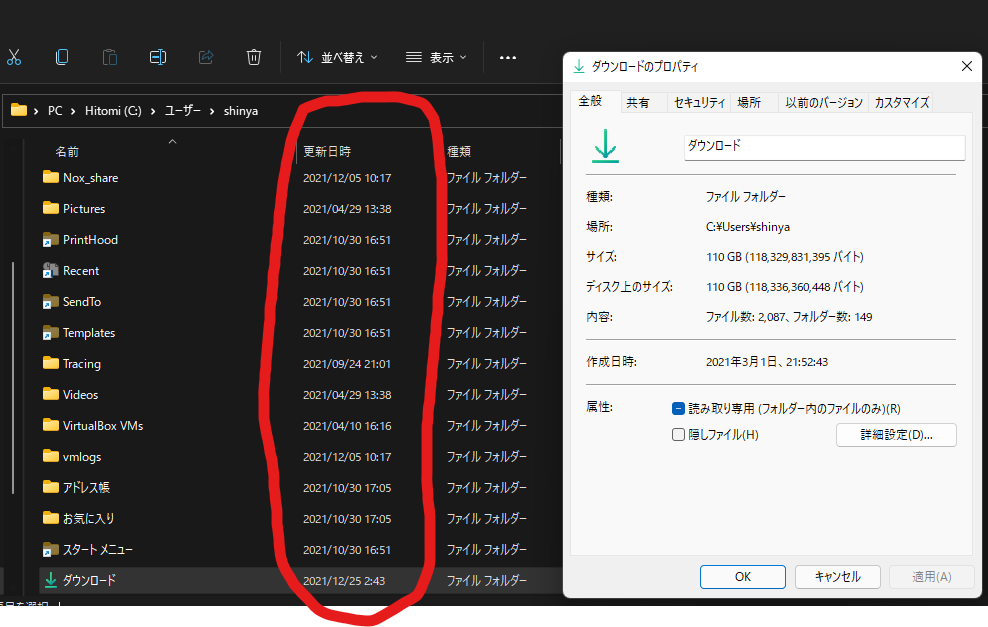The height and width of the screenshot is (627, 988).
Task: Expand the chevron after Hitomi (C:)
Action: [x=153, y=111]
